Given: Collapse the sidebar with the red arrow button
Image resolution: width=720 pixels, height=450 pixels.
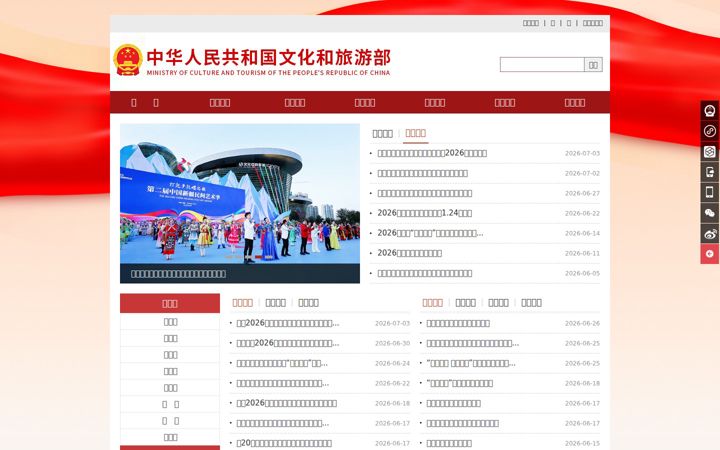Looking at the screenshot, I should (709, 254).
